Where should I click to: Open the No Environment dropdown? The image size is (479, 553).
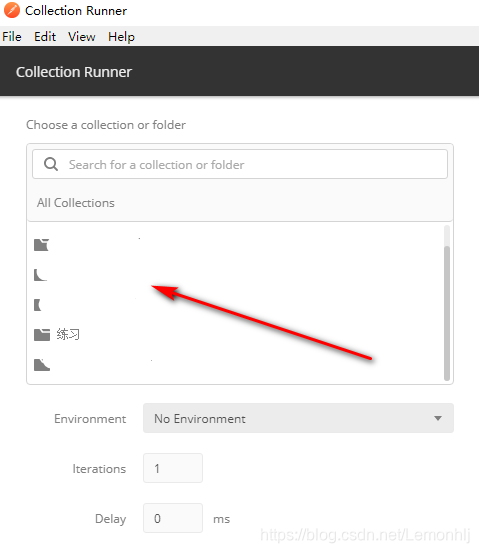tap(298, 418)
